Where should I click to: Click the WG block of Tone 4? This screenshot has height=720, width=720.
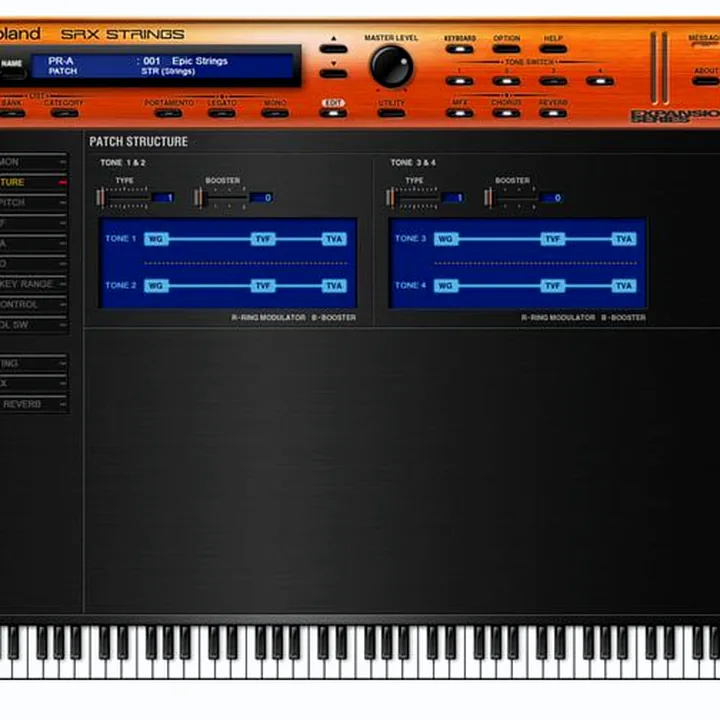(x=446, y=286)
